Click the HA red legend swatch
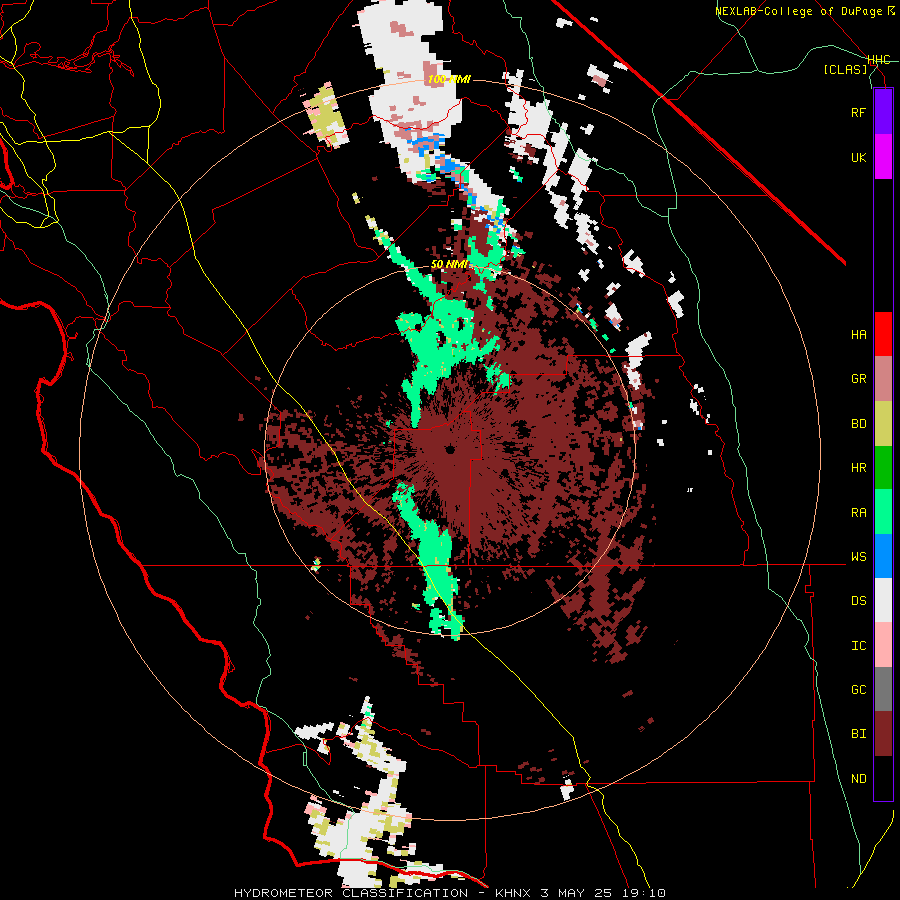900x900 pixels. (883, 334)
